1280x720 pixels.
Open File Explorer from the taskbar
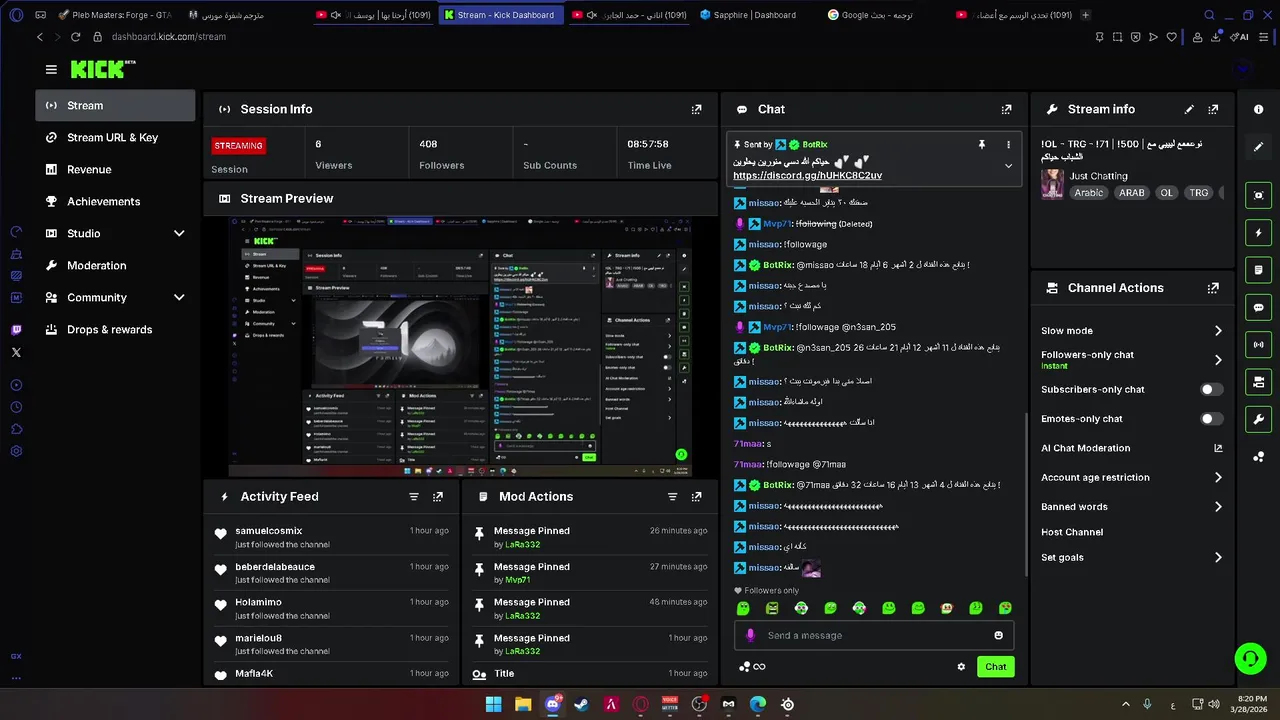(x=523, y=704)
